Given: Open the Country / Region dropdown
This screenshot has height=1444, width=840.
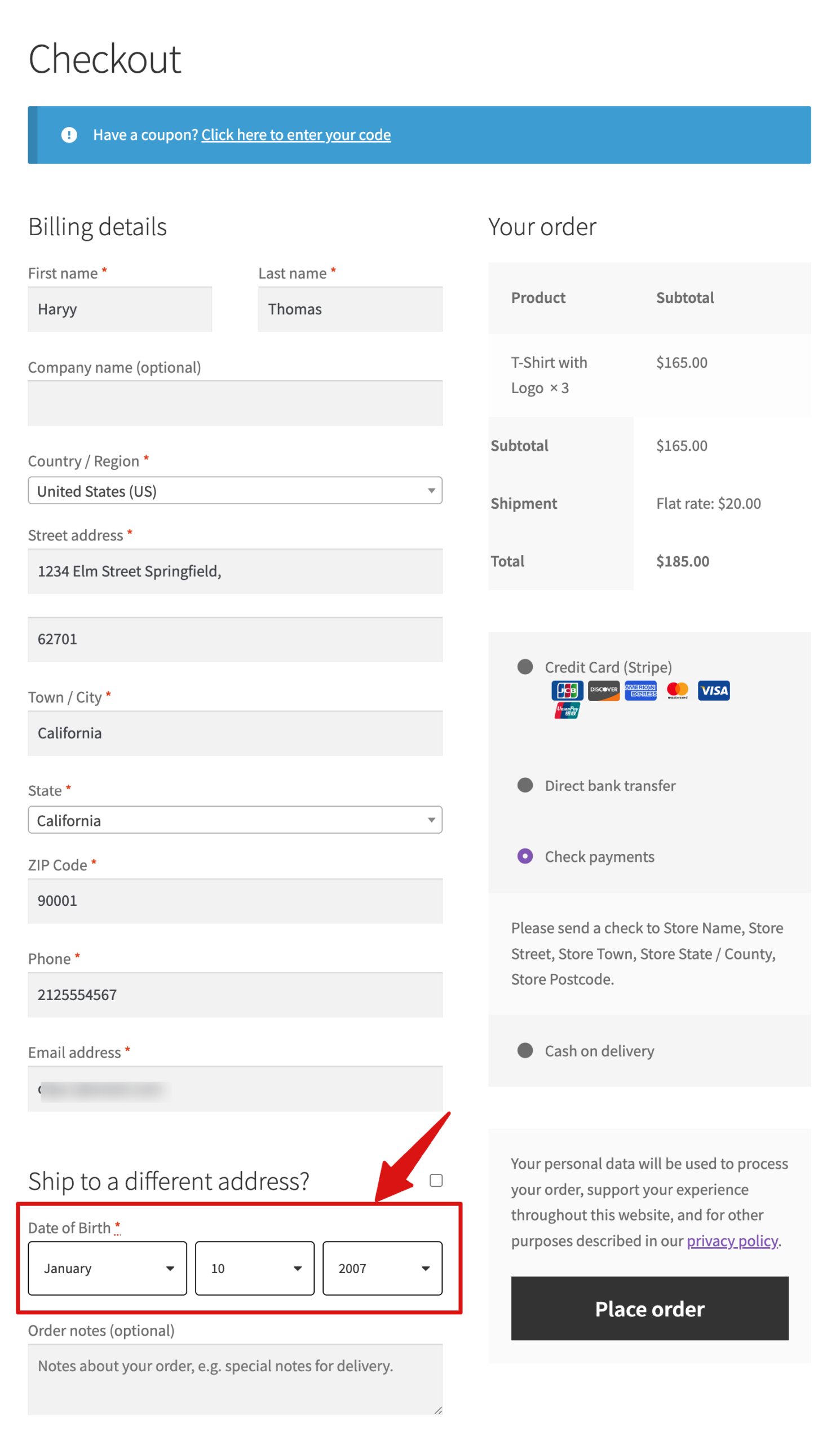Looking at the screenshot, I should tap(235, 491).
